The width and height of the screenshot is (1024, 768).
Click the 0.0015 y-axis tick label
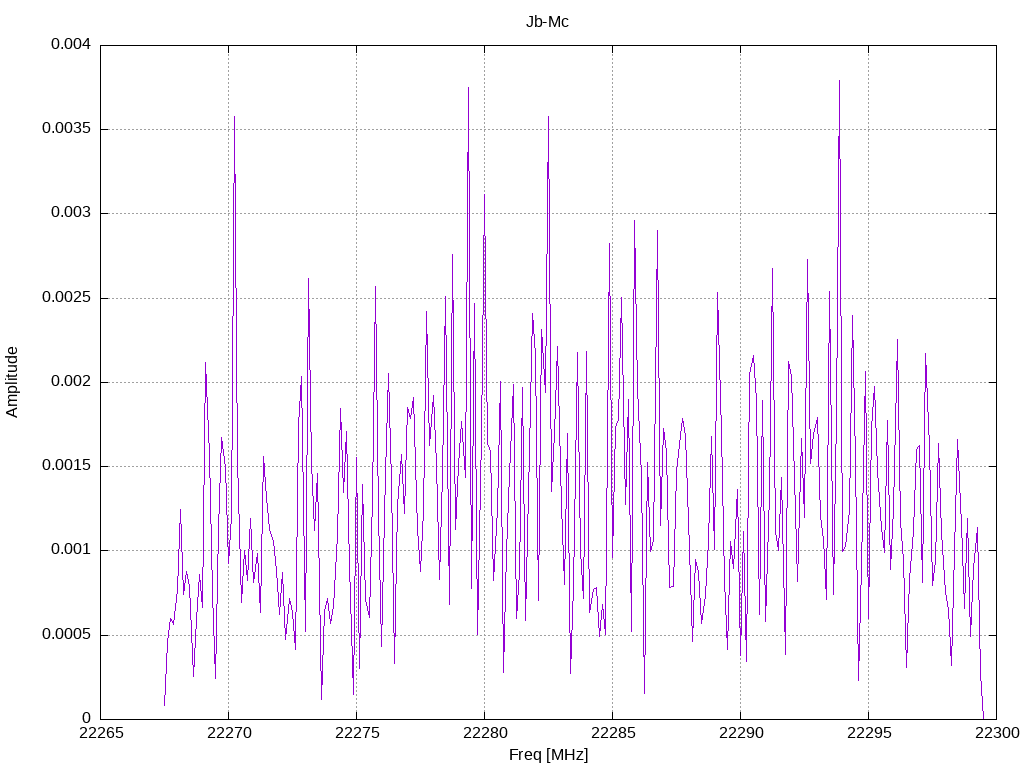click(x=66, y=466)
